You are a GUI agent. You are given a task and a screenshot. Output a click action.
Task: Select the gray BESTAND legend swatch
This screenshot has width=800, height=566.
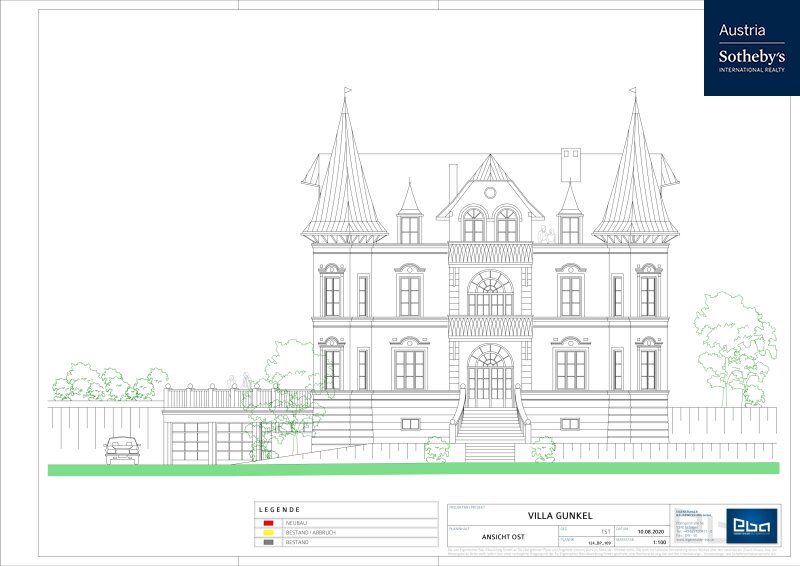click(268, 542)
